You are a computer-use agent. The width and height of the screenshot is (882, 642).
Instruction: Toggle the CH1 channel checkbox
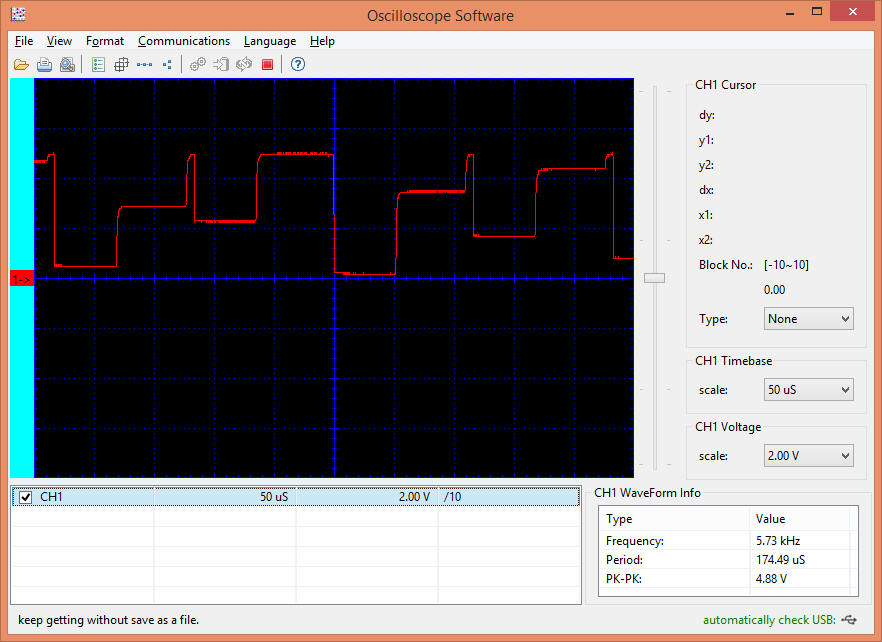tap(25, 496)
